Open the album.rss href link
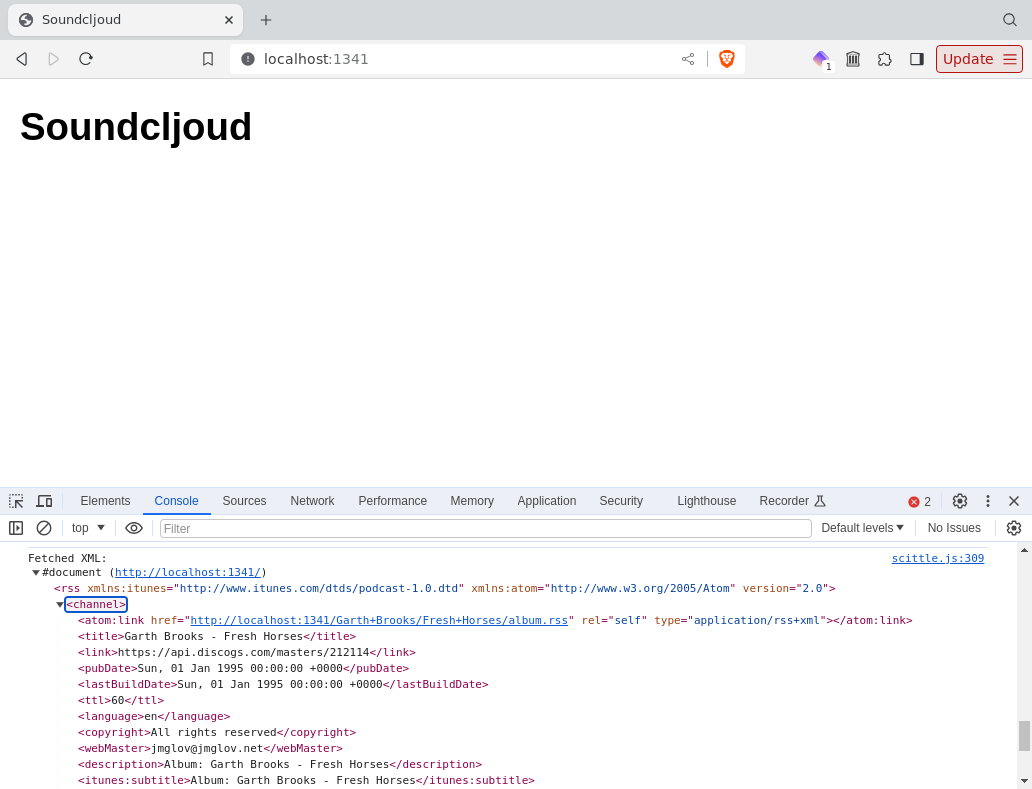Image resolution: width=1032 pixels, height=789 pixels. (x=379, y=620)
